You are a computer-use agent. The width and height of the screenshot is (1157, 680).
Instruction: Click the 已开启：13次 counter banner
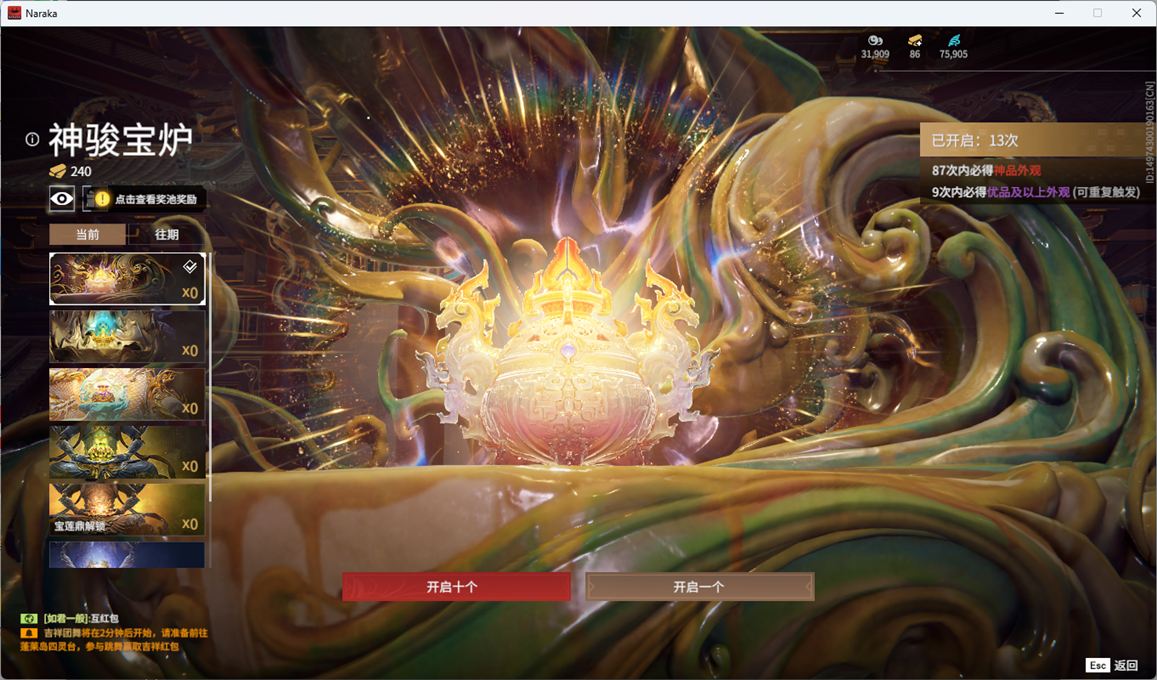click(1038, 140)
